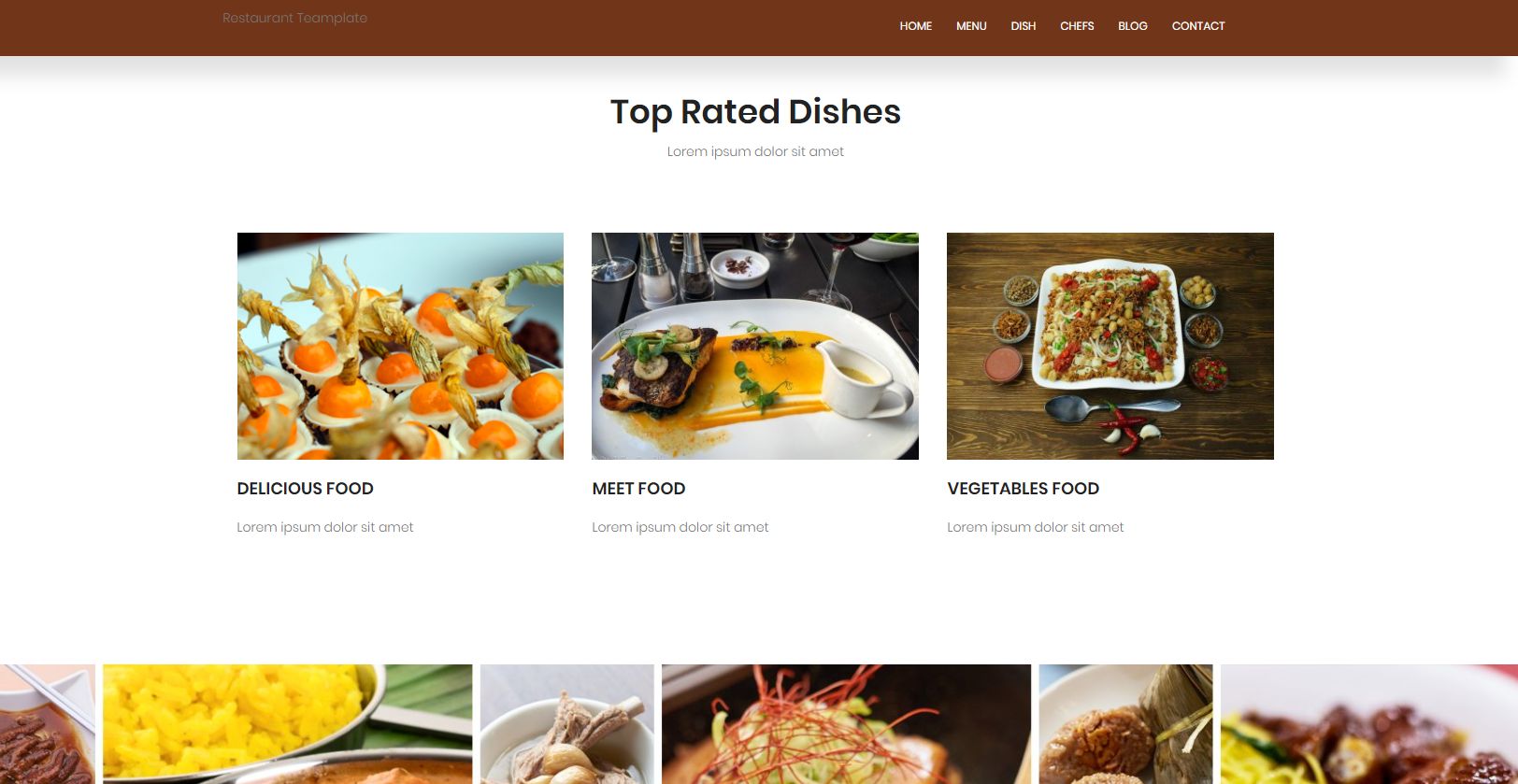Select the yellow rice gallery photo
1518x784 pixels.
pyautogui.click(x=288, y=724)
